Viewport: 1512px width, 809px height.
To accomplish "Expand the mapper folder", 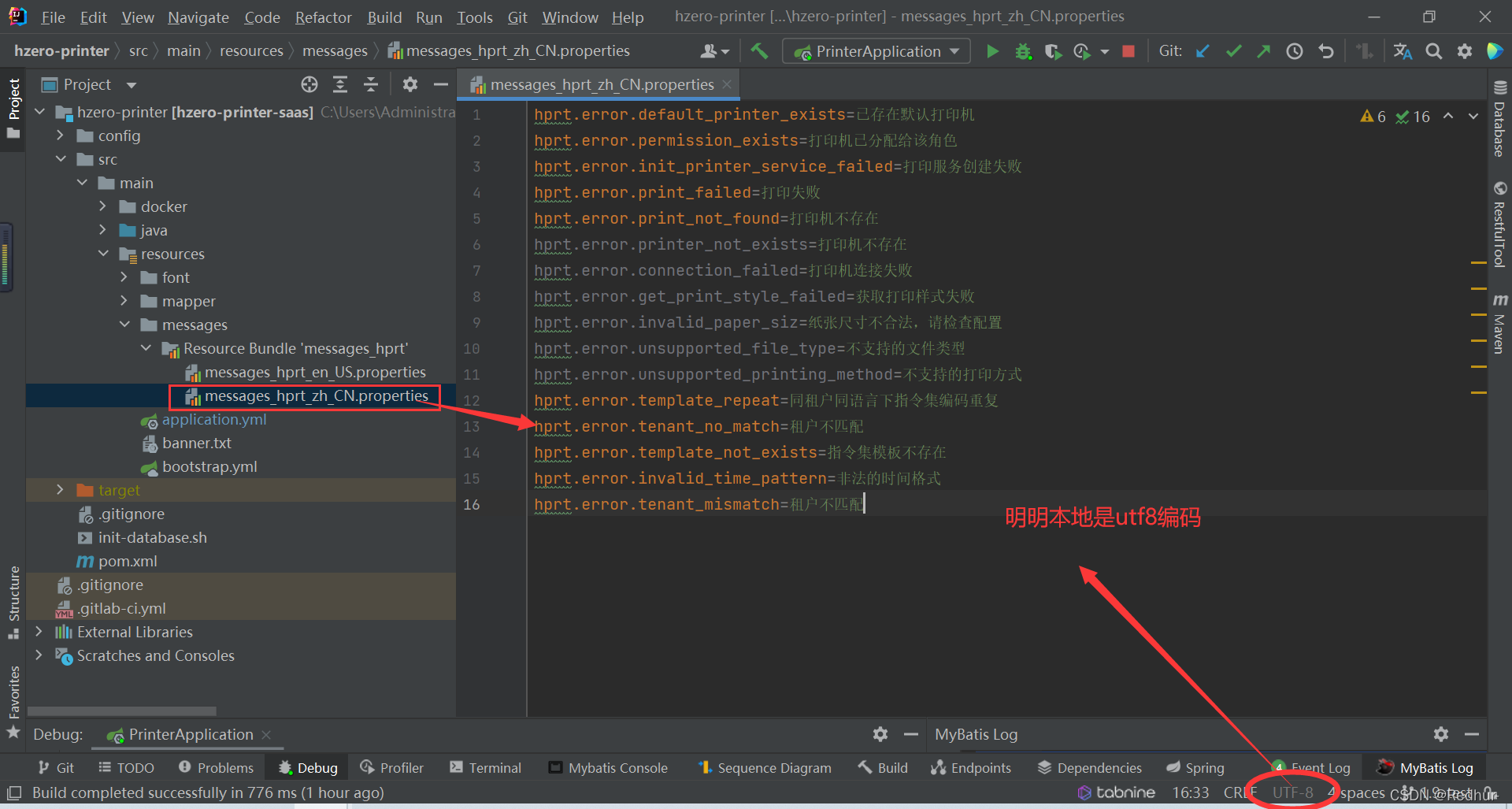I will (124, 301).
